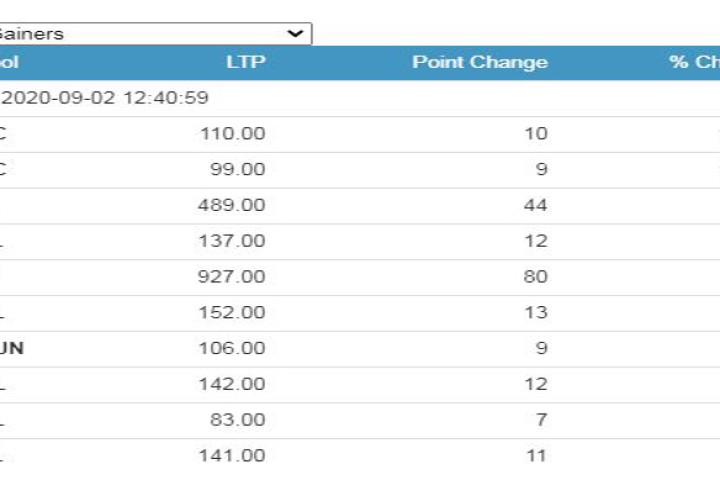This screenshot has width=720, height=480.
Task: Open the Gainers dropdown list
Action: click(155, 34)
